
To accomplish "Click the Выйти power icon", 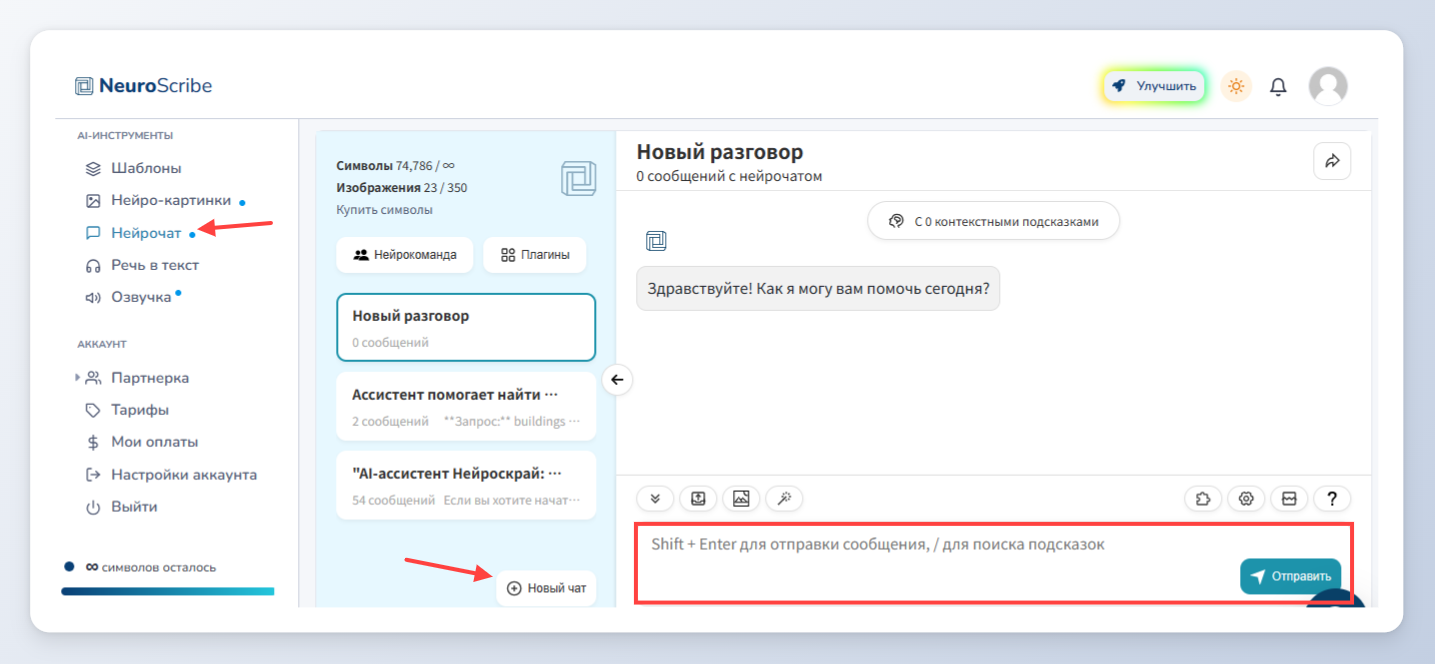I will [93, 507].
